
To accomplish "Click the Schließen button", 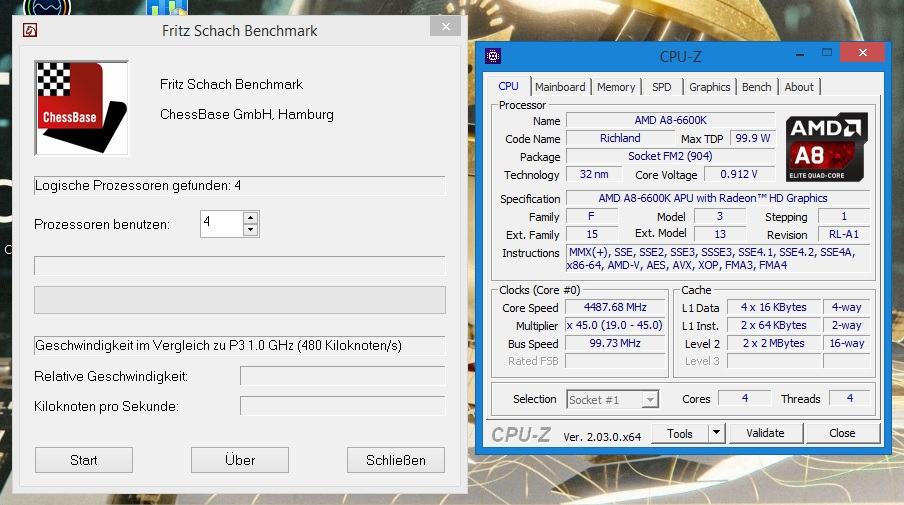I will (x=396, y=460).
